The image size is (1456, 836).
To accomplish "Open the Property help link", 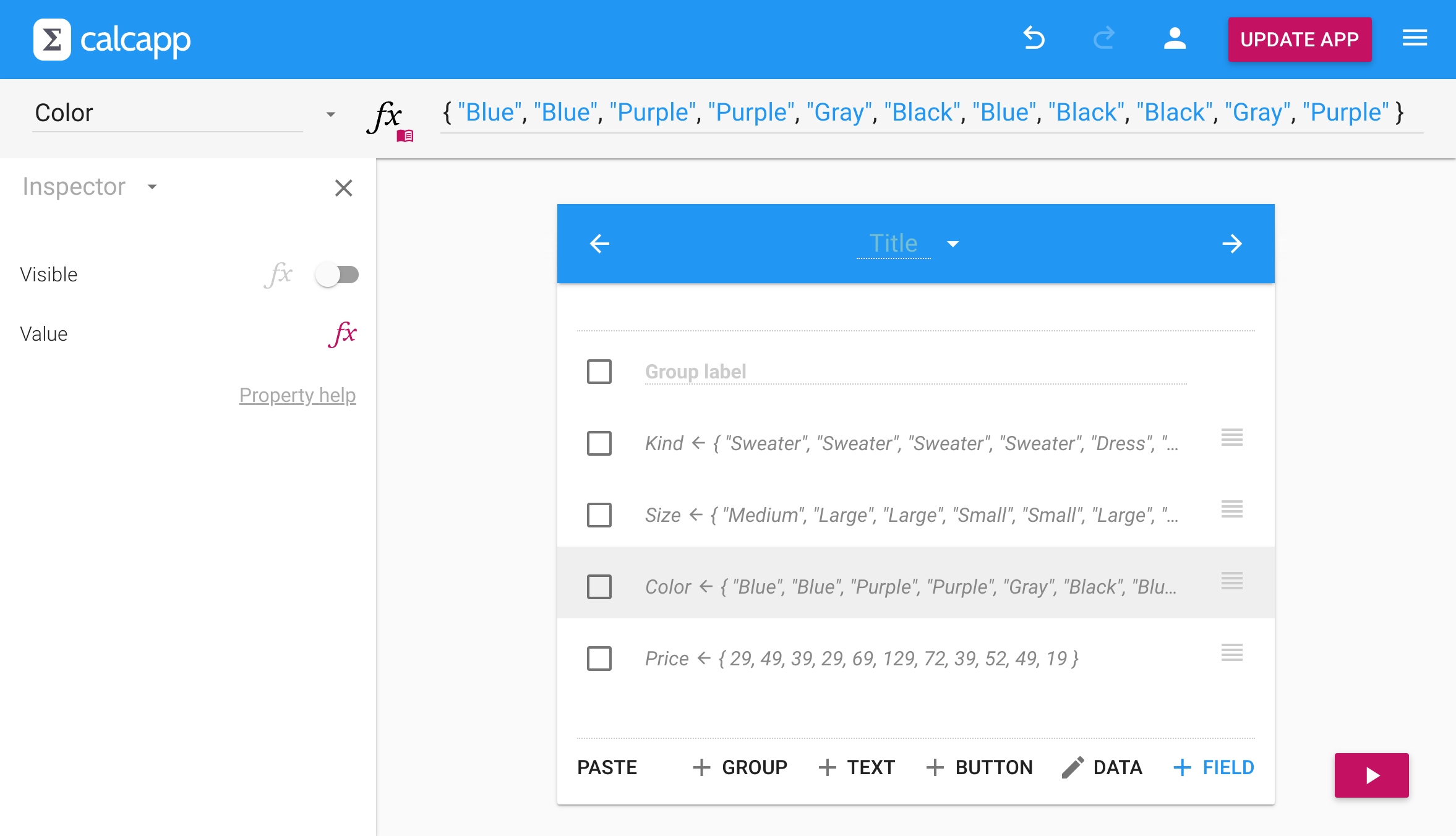I will pyautogui.click(x=298, y=395).
